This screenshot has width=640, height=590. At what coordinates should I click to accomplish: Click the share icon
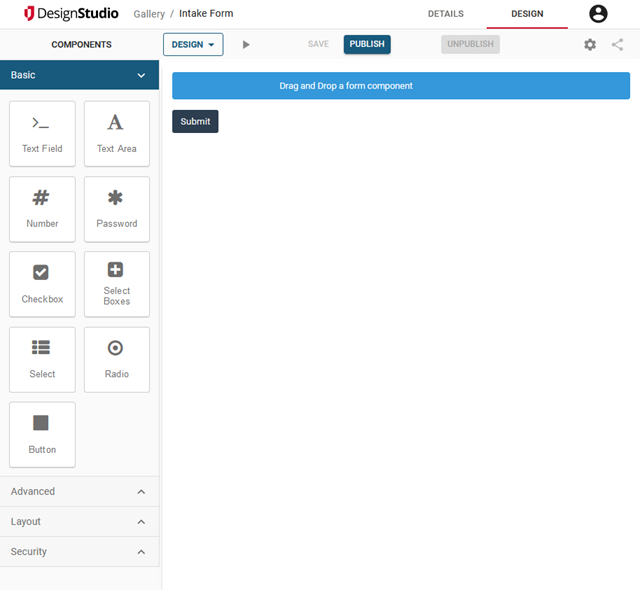(x=617, y=45)
